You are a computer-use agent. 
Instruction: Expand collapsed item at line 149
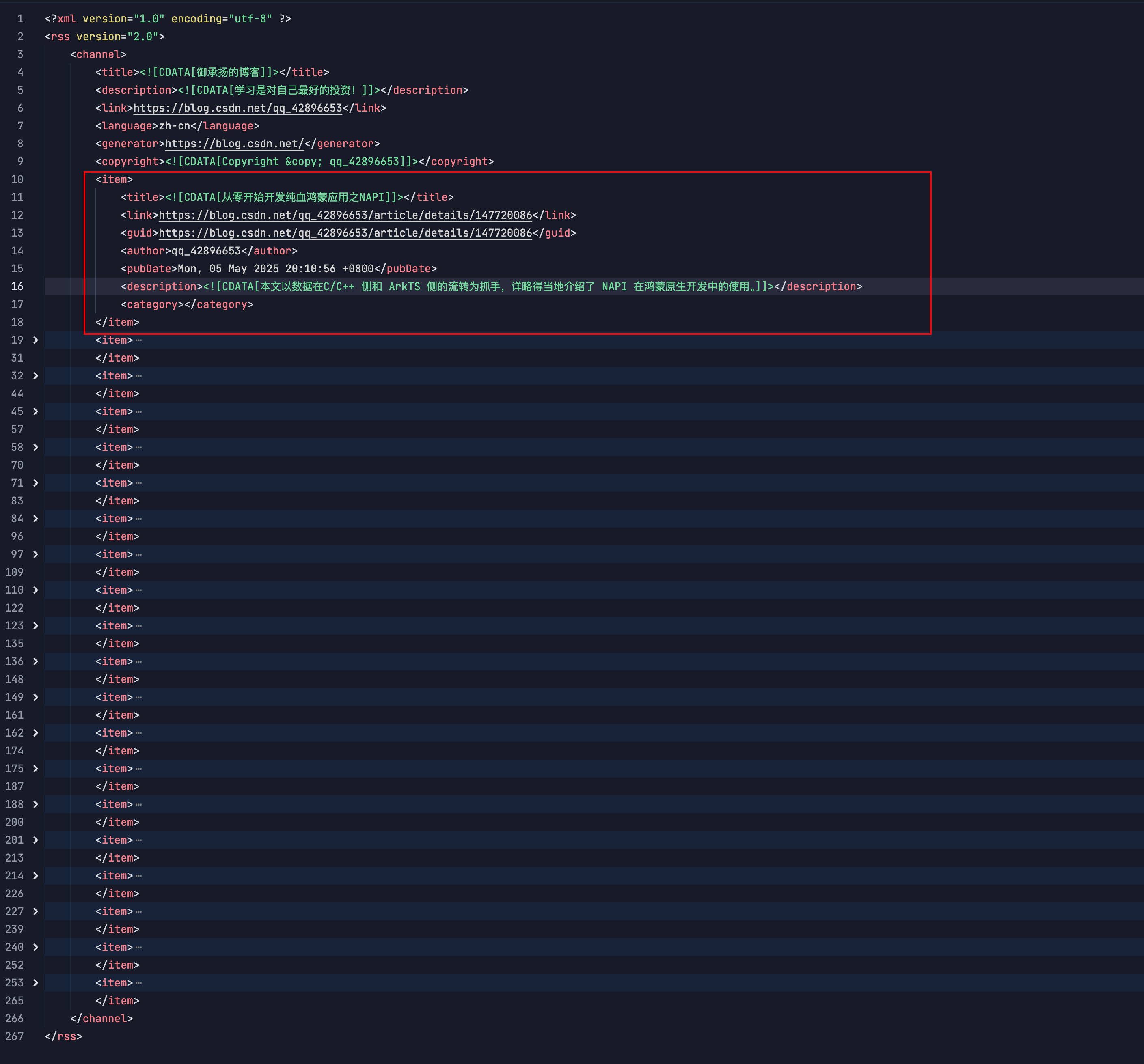point(36,697)
